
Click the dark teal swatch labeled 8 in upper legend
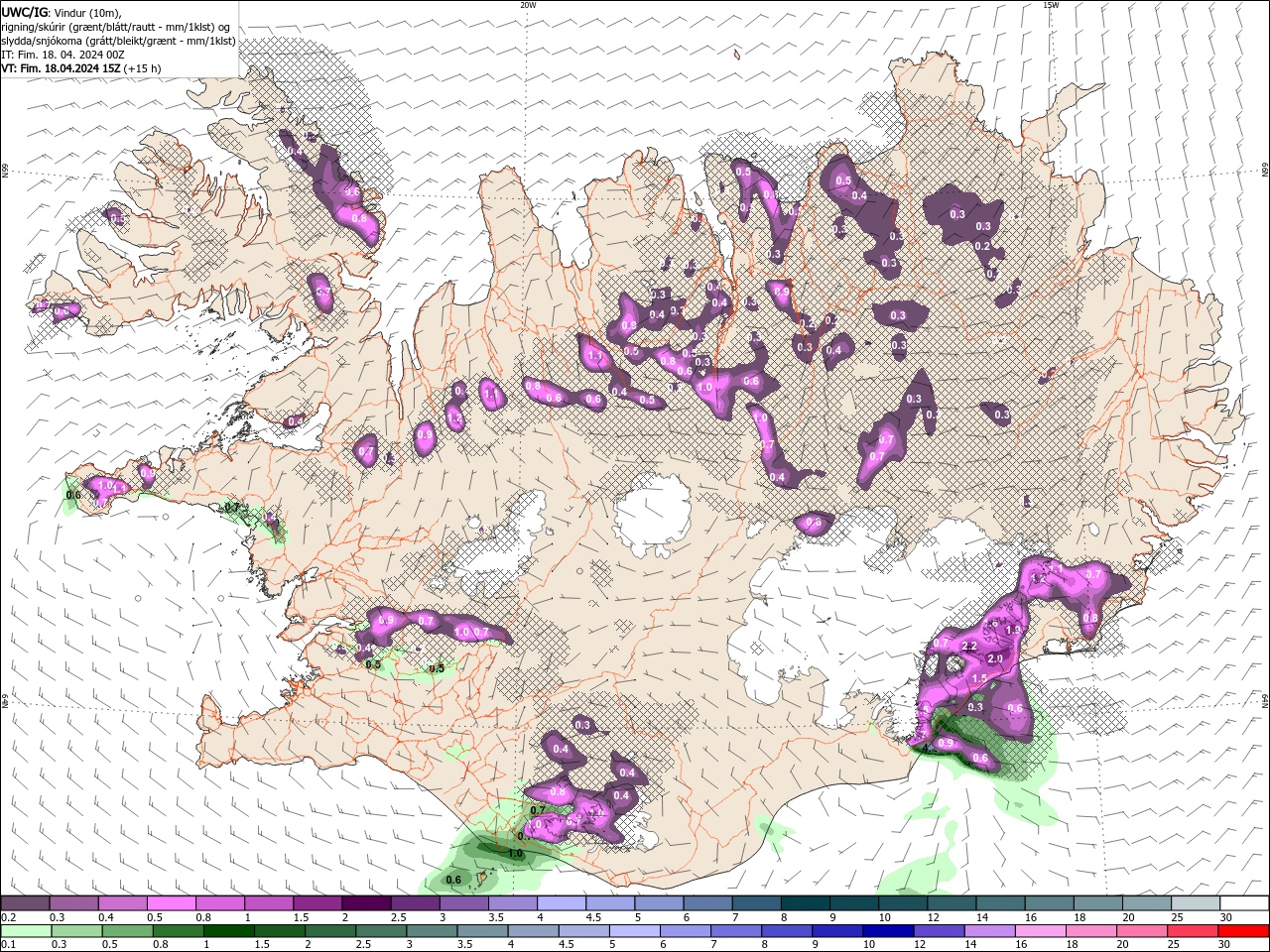(804, 903)
